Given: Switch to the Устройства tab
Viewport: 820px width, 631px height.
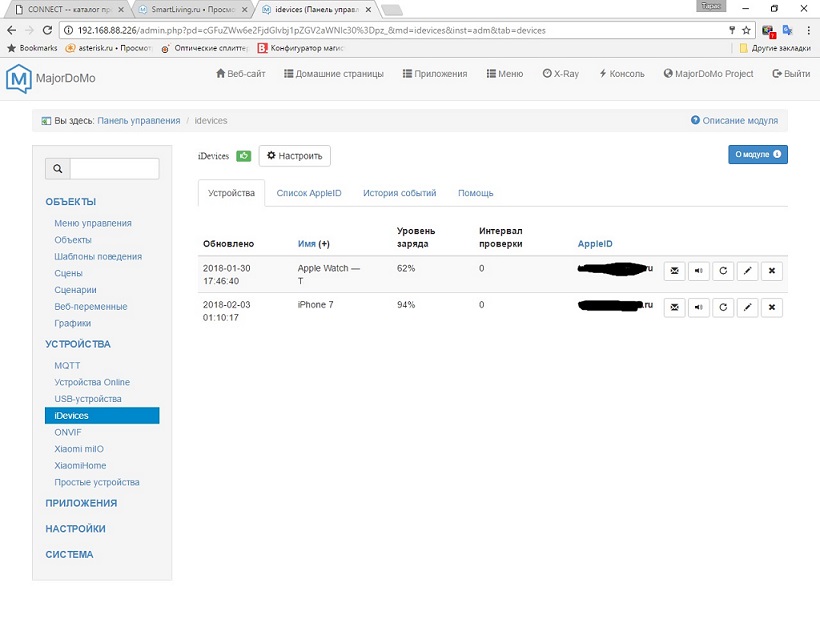Looking at the screenshot, I should (231, 193).
